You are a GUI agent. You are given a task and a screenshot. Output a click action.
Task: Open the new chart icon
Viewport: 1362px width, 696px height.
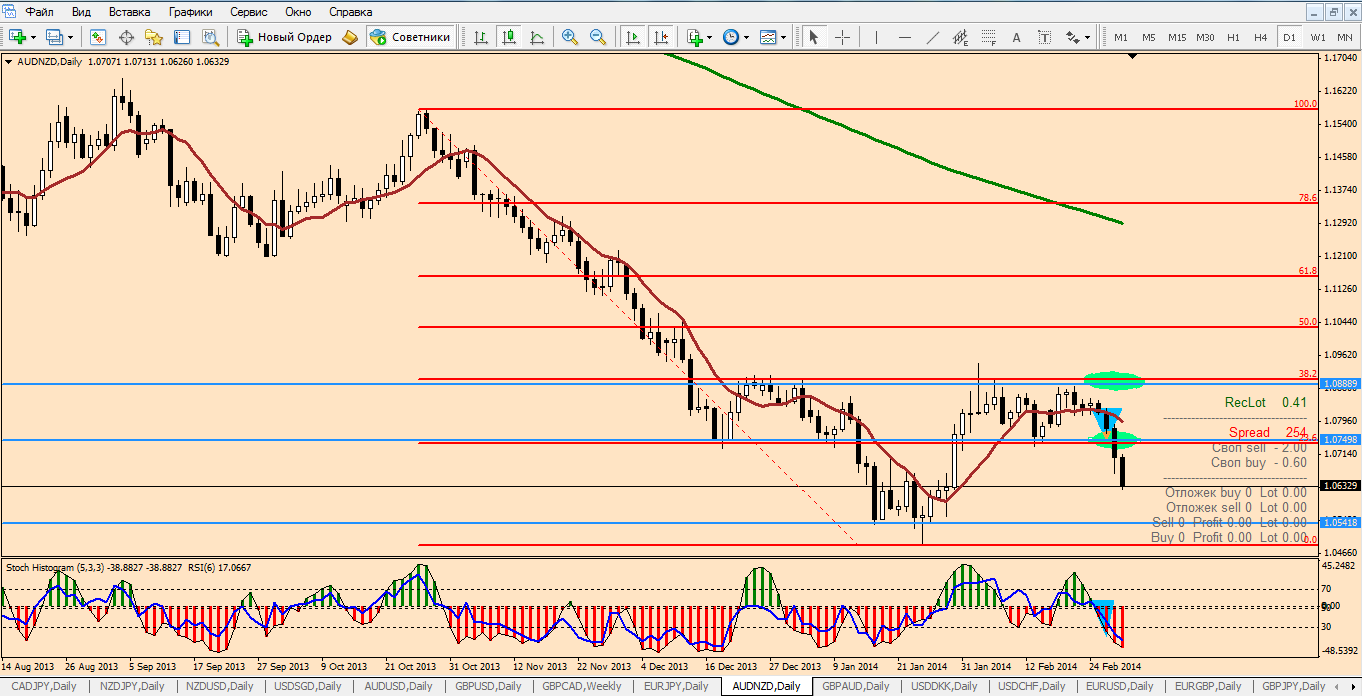[x=18, y=37]
